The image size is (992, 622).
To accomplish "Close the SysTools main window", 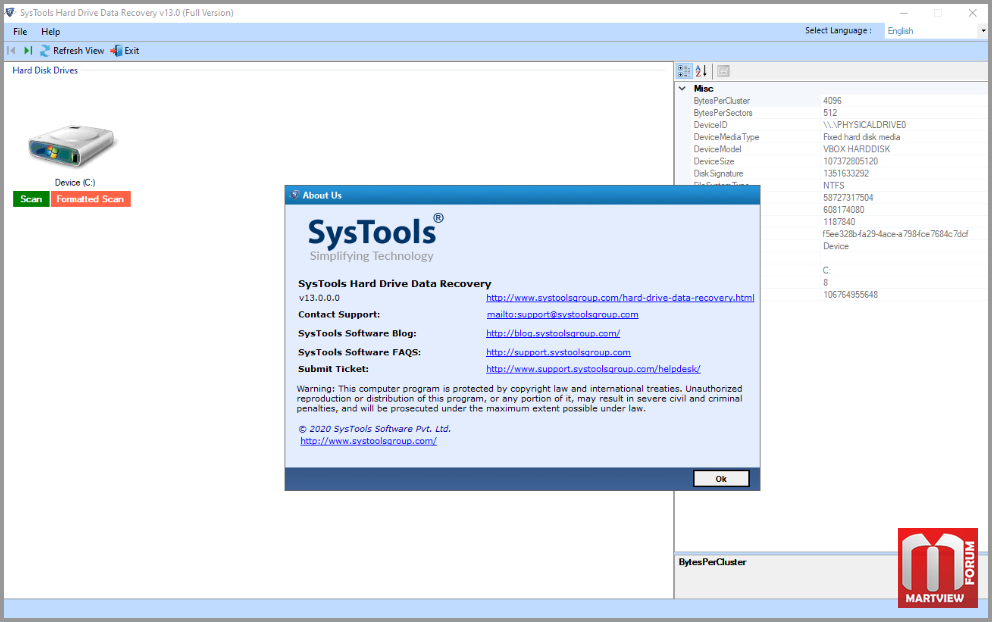I will click(972, 13).
